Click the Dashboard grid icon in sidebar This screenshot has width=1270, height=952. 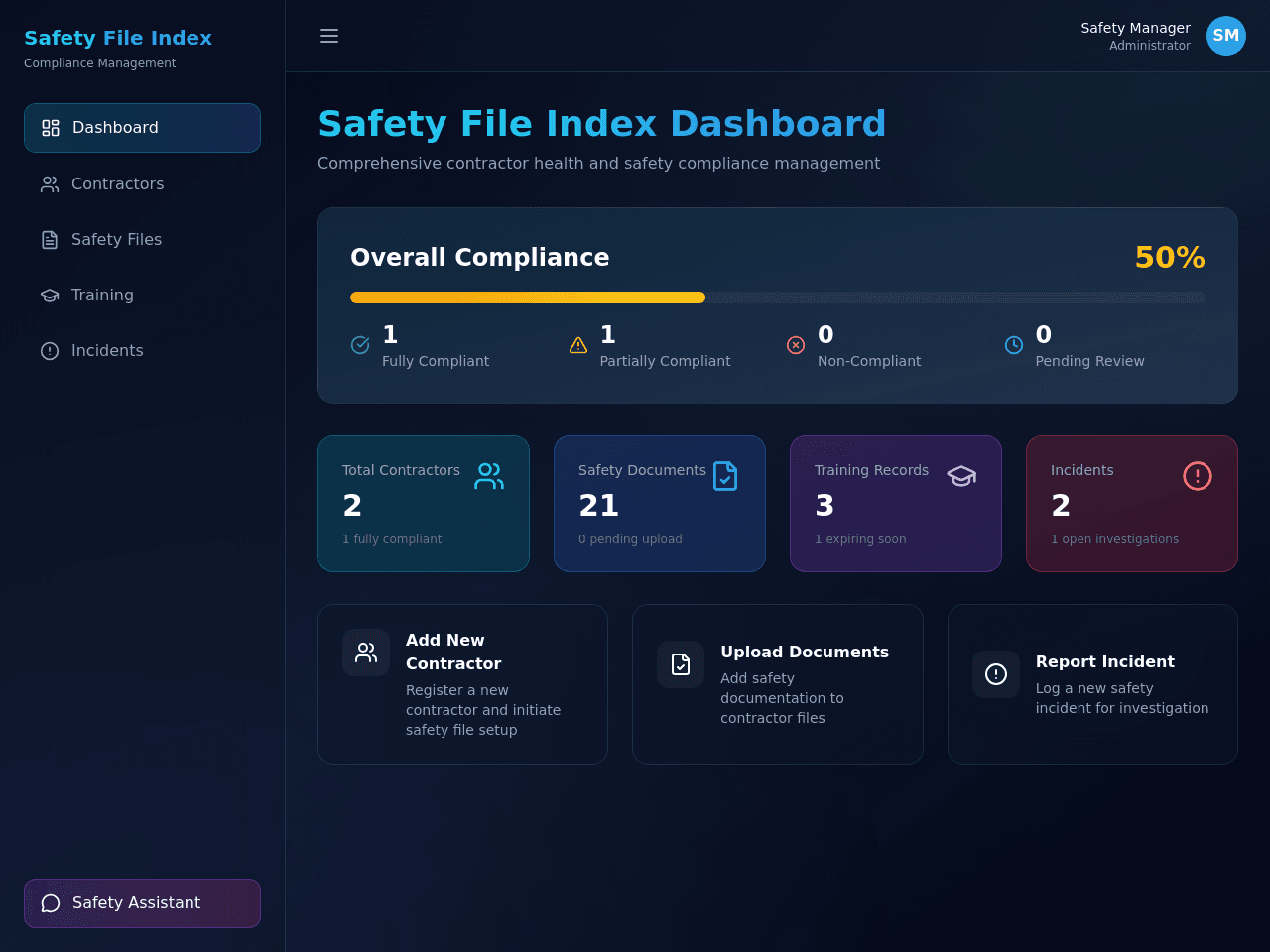pos(51,128)
